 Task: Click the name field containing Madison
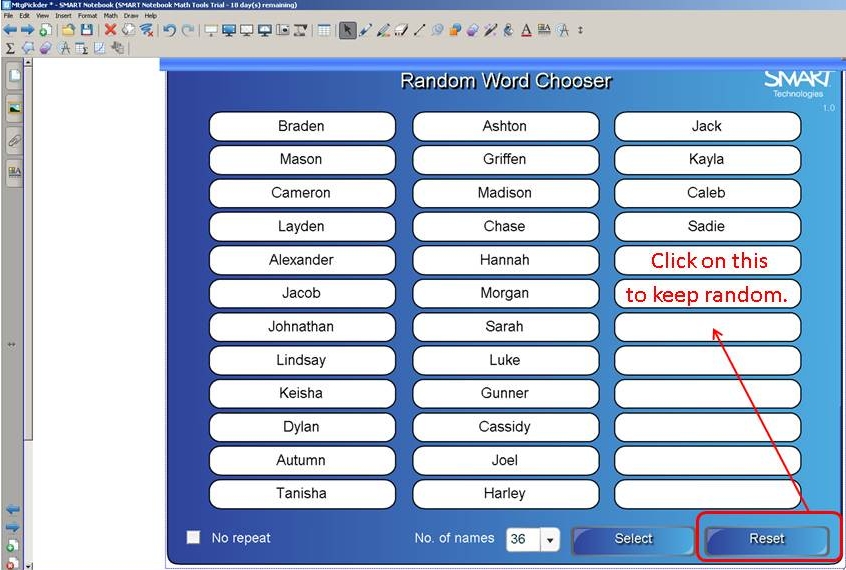[506, 193]
